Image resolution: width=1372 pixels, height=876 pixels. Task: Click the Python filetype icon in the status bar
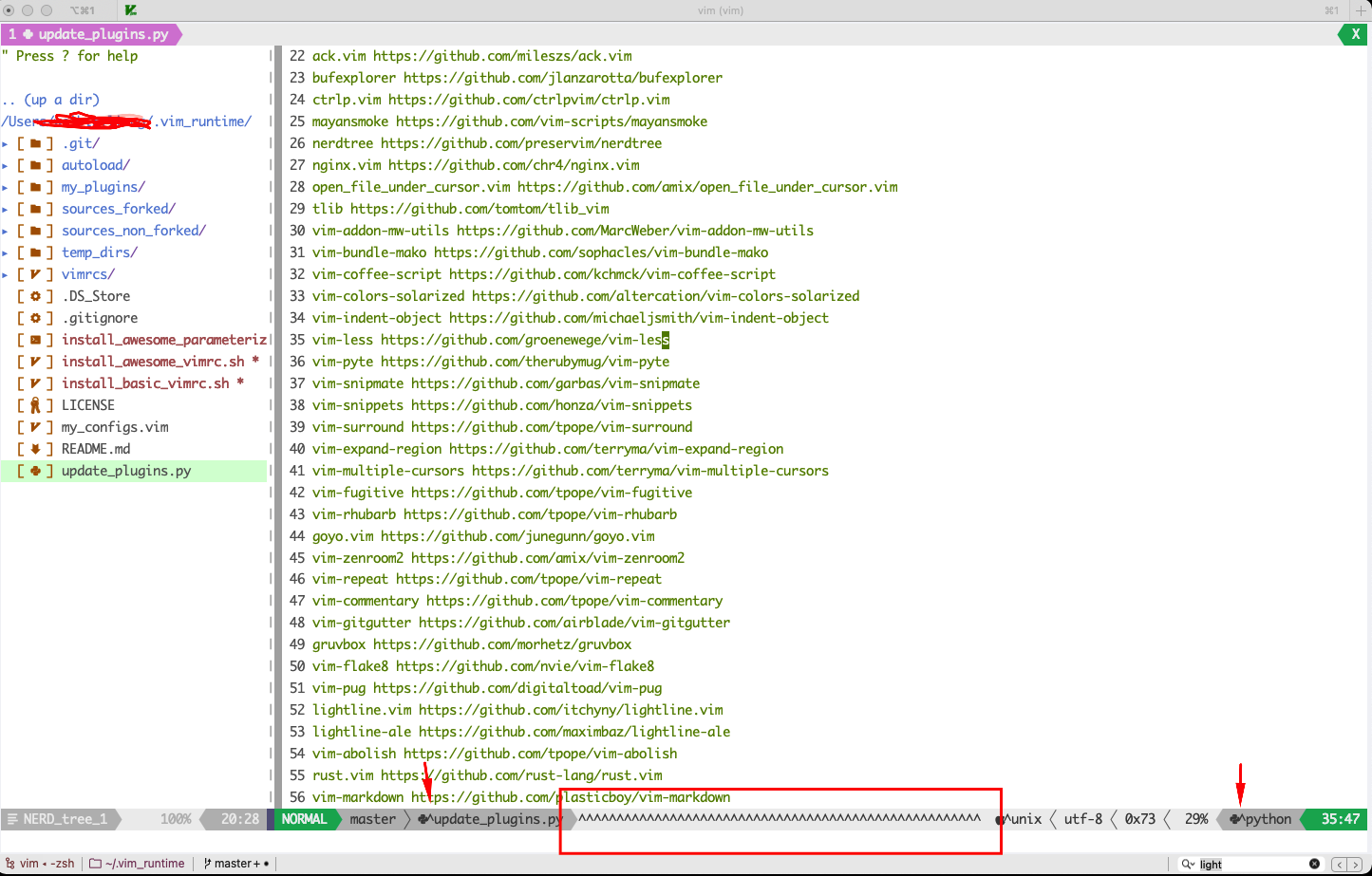[x=1234, y=818]
